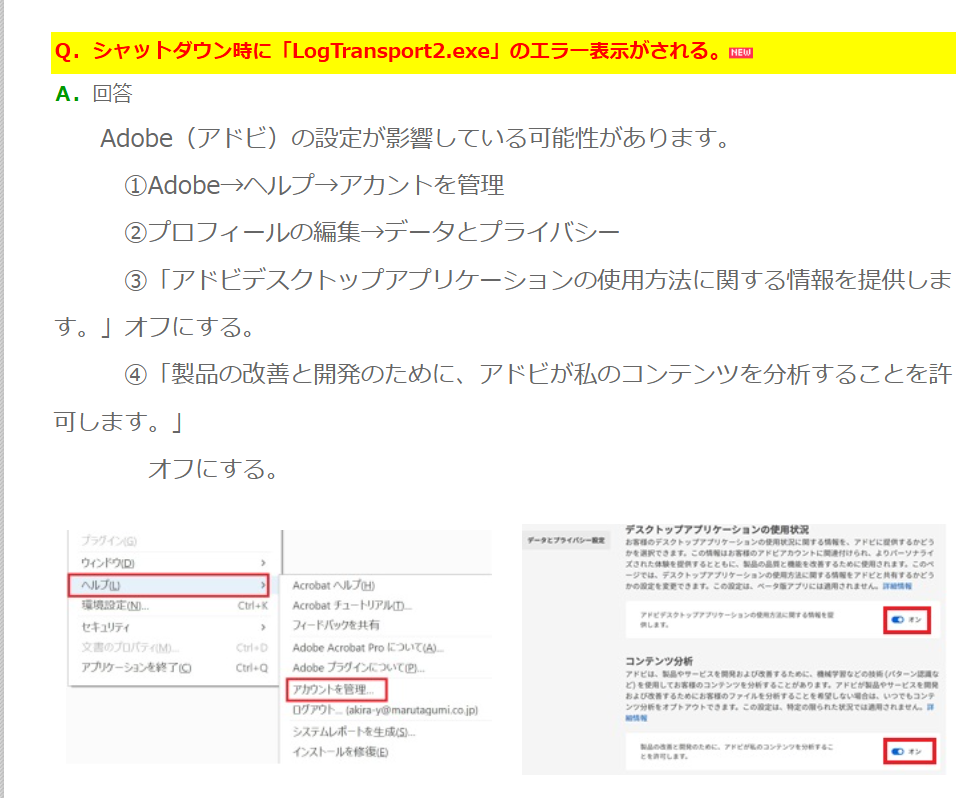Select フィードバックを共有 menu entry

(x=336, y=625)
